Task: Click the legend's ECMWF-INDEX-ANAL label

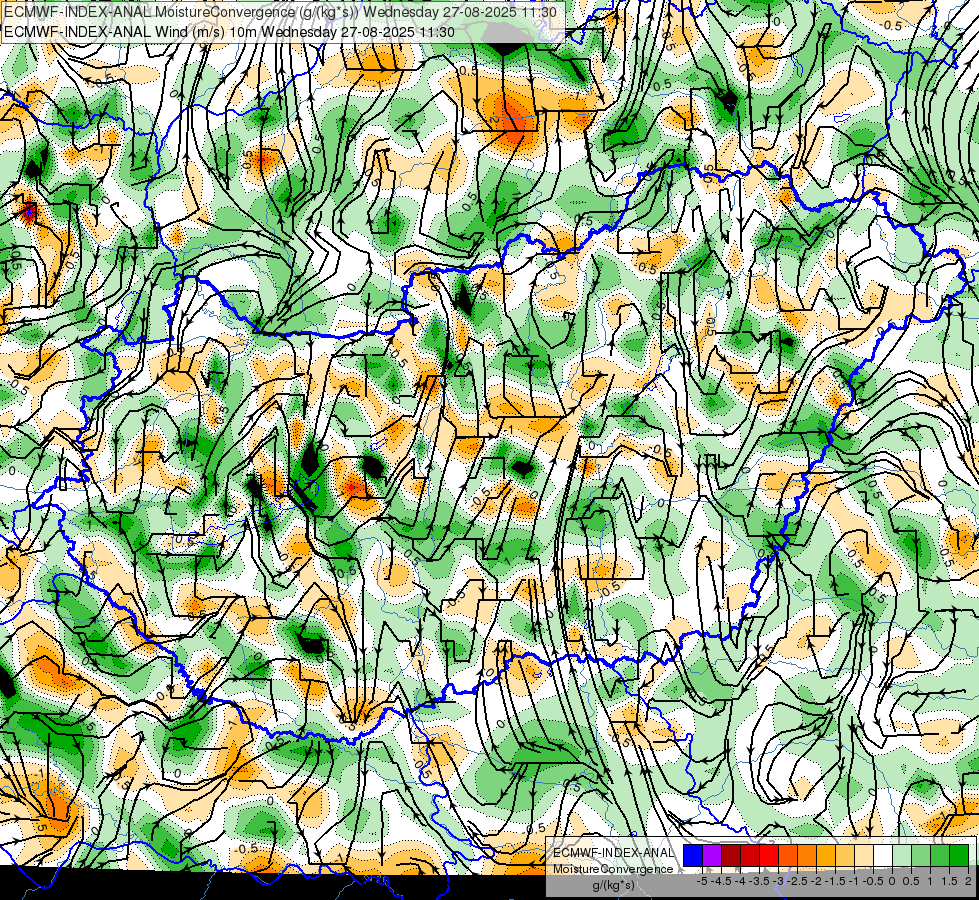Action: pyautogui.click(x=614, y=853)
